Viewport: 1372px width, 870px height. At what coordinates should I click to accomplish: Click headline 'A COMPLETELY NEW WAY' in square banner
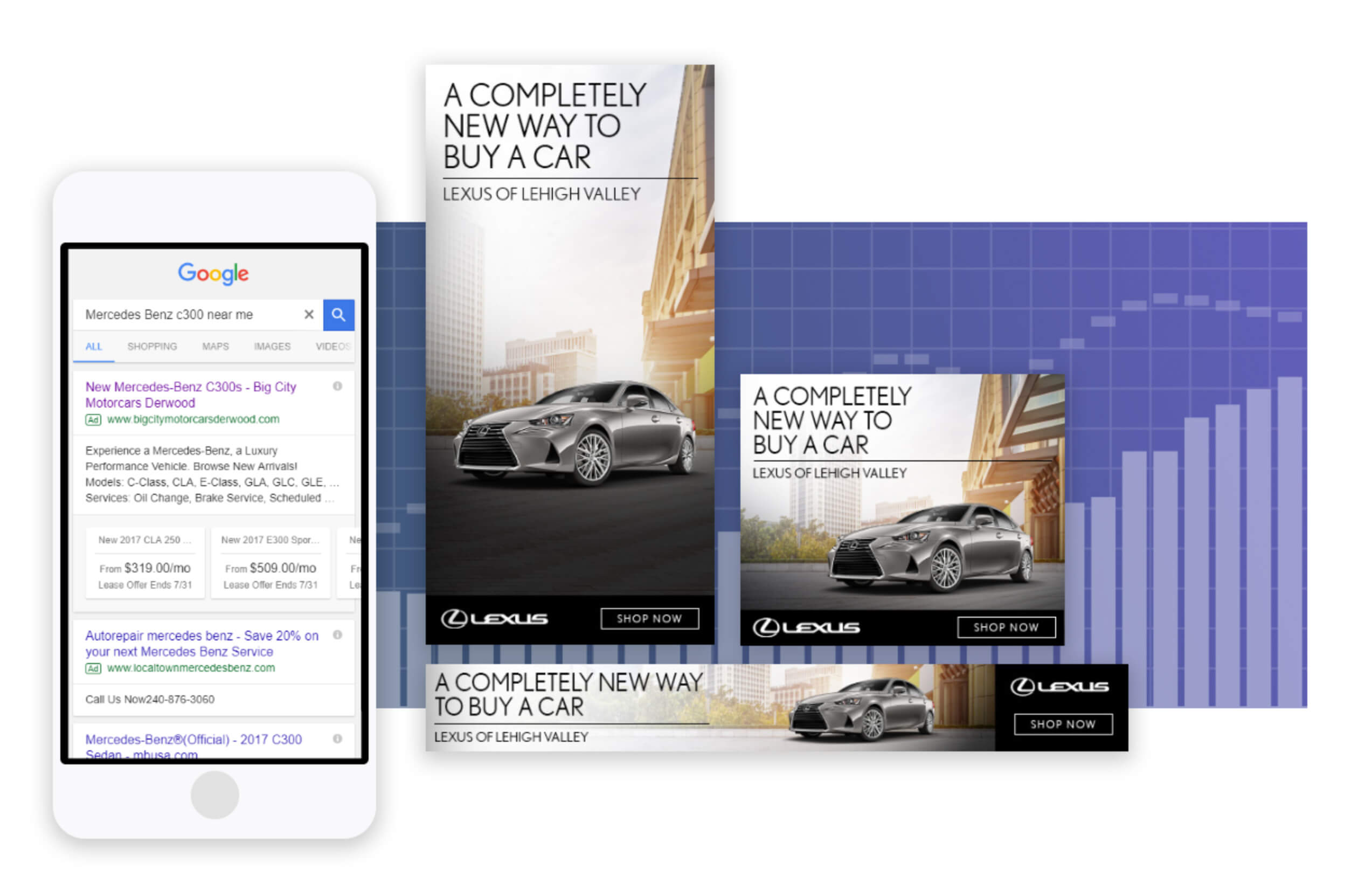pos(832,420)
